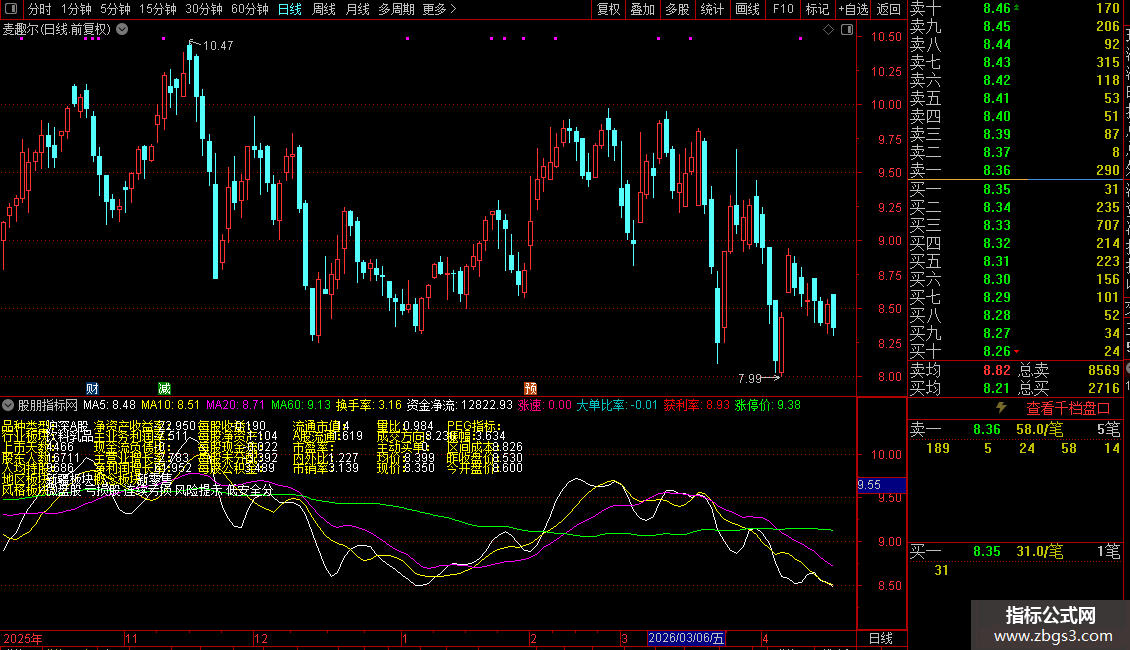This screenshot has height=650, width=1130.
Task: Click 总卖 volume 8569
Action: click(1104, 370)
